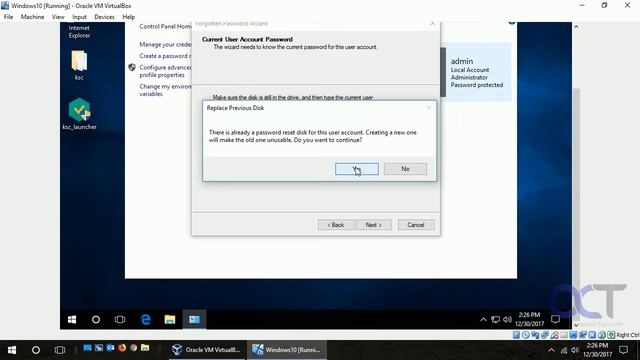
Task: Click guest volume tray icon
Action: pos(507,320)
